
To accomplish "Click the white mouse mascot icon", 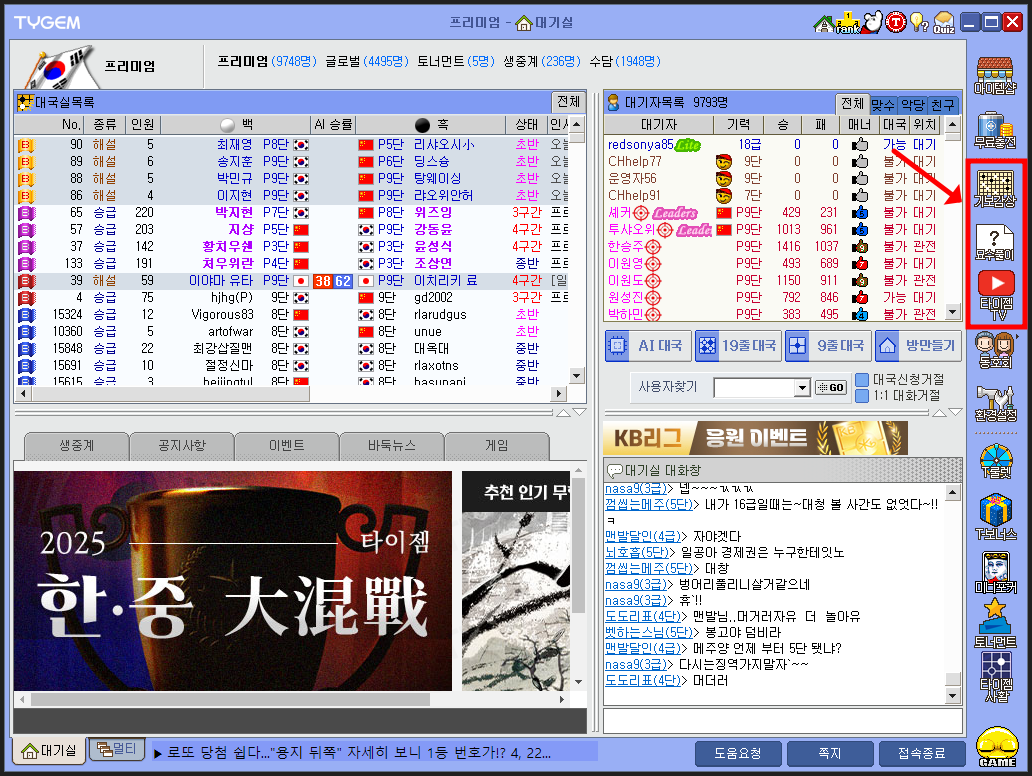I will (x=872, y=22).
